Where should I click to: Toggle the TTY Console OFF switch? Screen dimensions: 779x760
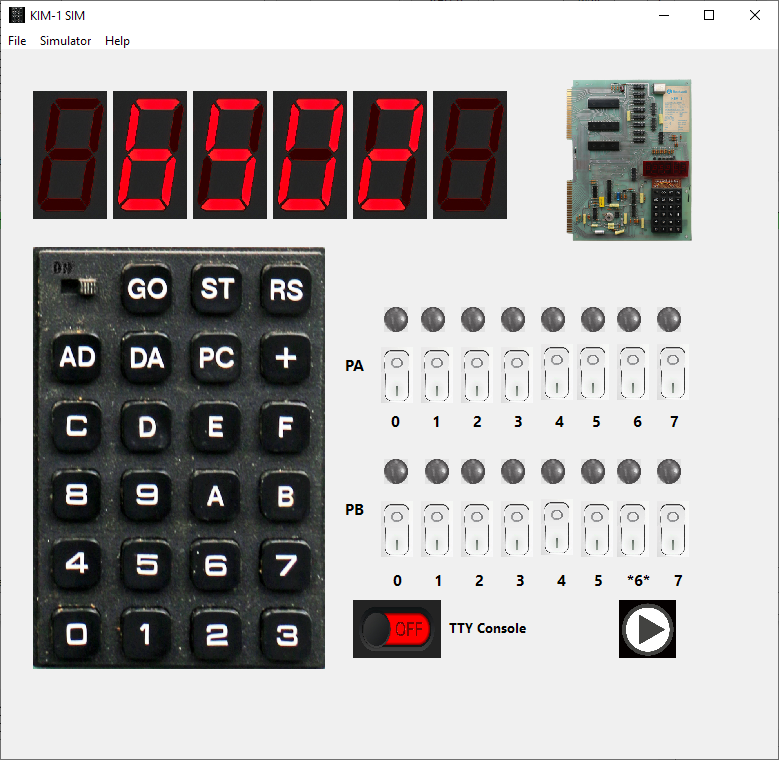tap(396, 629)
